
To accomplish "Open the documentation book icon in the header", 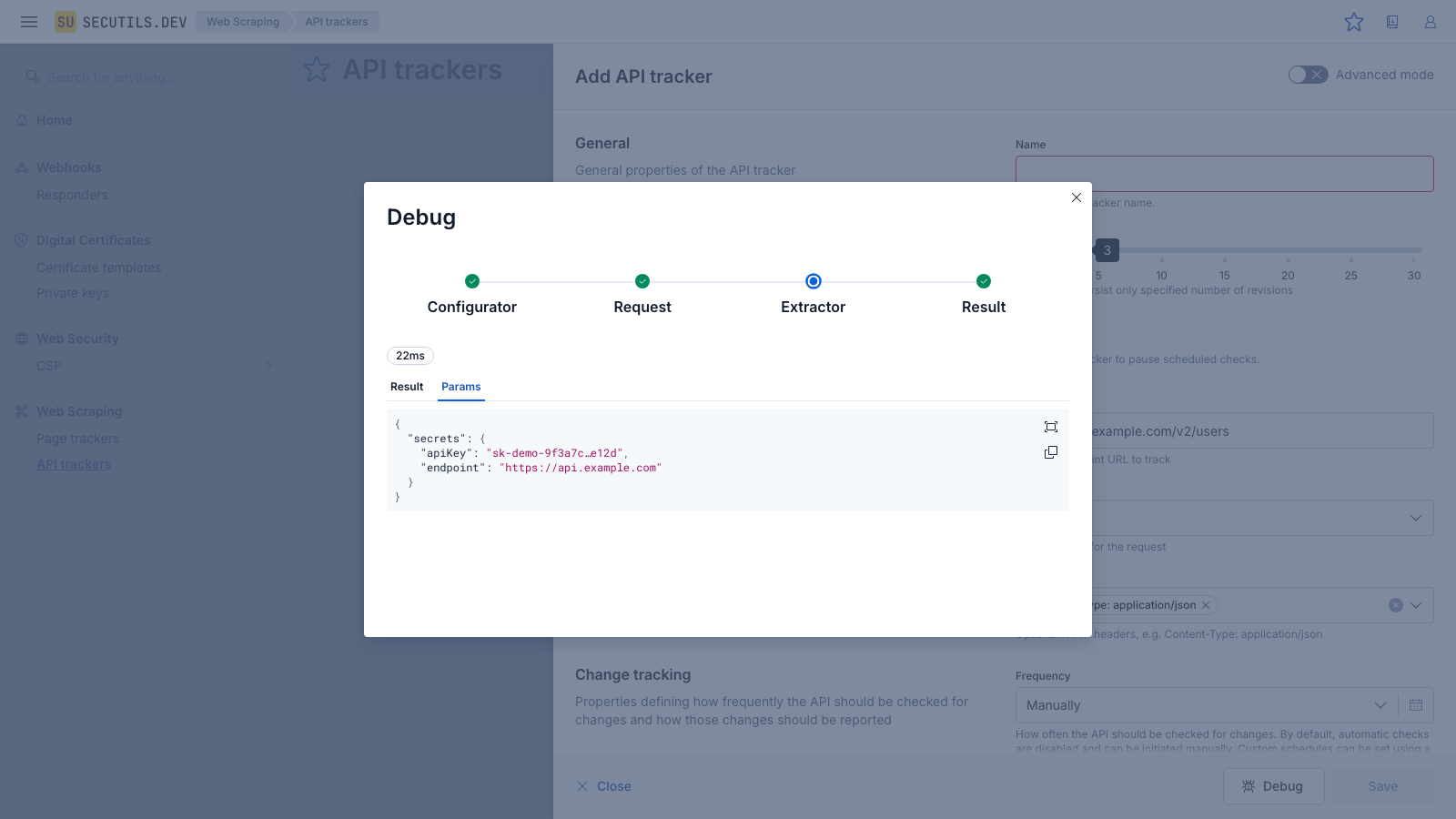I will click(x=1392, y=22).
